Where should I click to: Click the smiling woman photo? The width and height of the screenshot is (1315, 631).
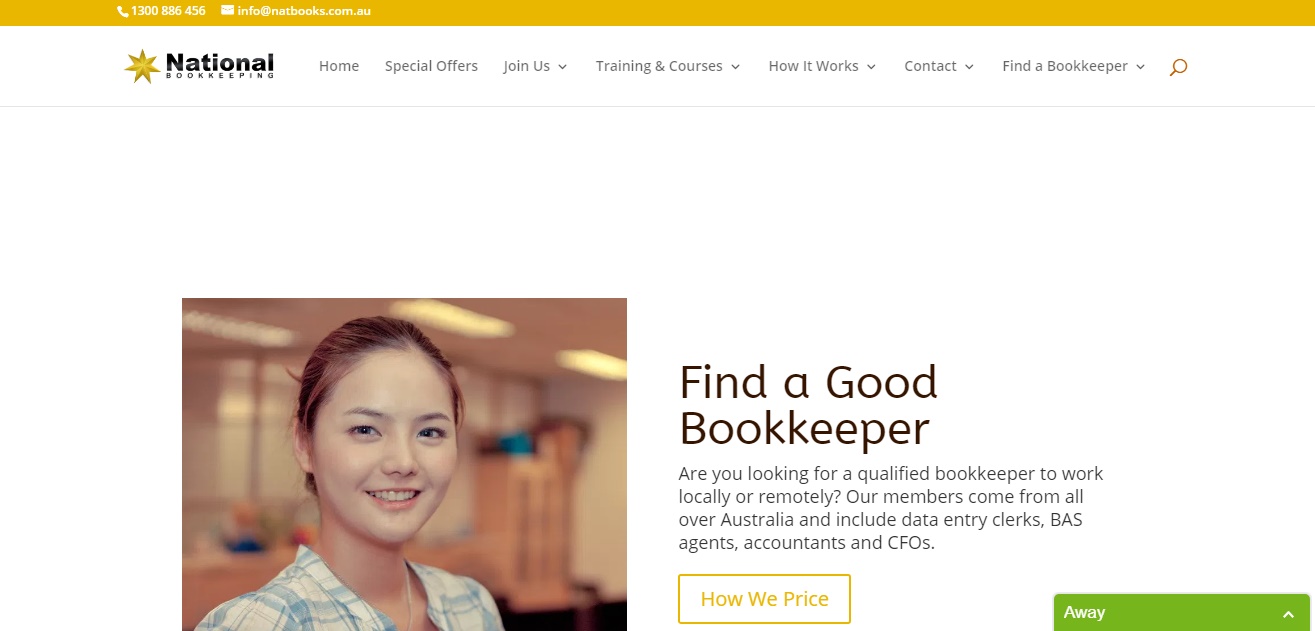(x=404, y=464)
